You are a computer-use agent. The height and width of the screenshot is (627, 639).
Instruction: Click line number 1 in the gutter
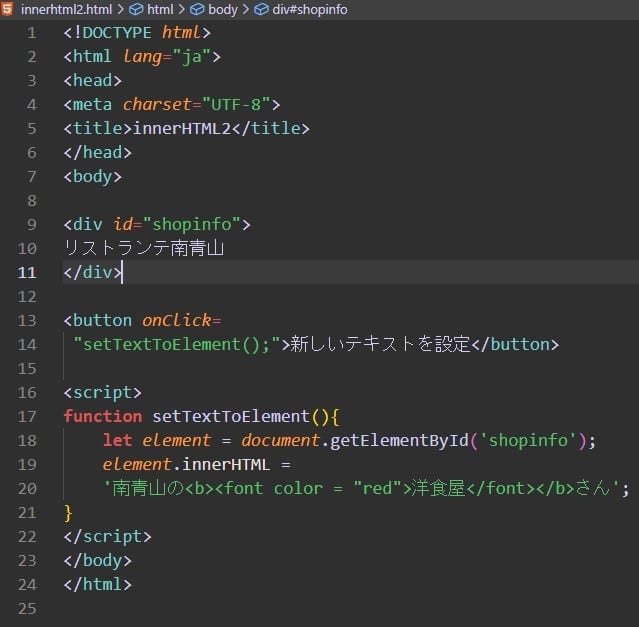(x=30, y=32)
